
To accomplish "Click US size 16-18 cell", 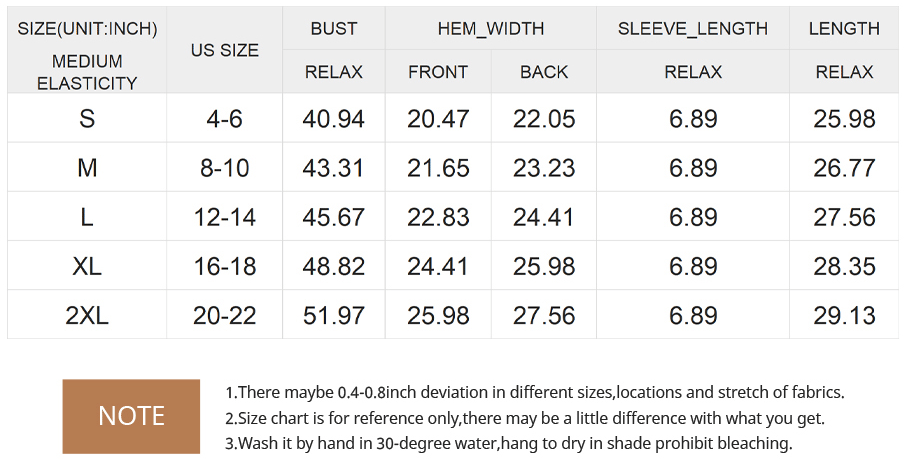I will pos(225,267).
